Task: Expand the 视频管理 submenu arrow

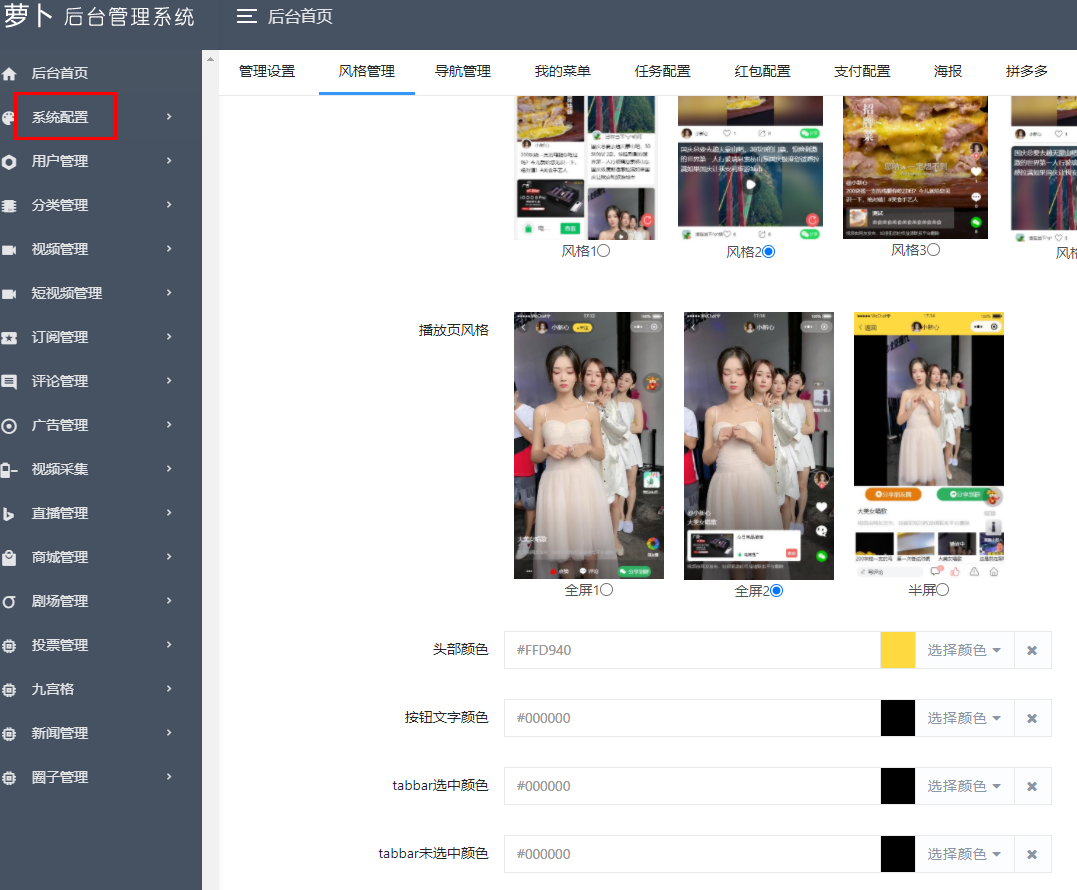Action: pyautogui.click(x=169, y=249)
